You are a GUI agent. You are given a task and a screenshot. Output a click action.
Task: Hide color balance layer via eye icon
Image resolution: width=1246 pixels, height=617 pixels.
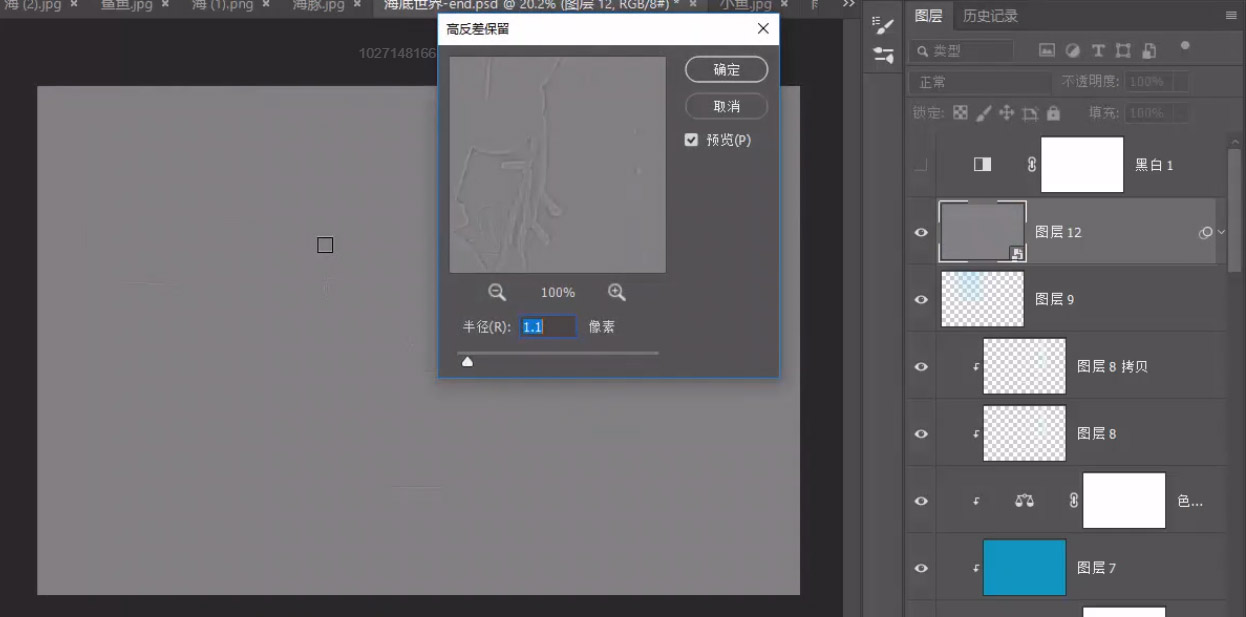(921, 500)
